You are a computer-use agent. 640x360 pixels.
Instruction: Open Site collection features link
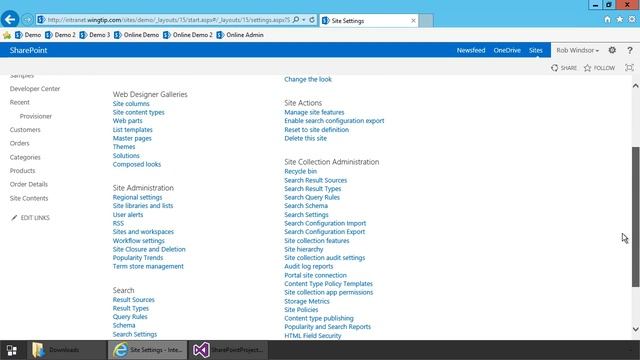tap(317, 241)
